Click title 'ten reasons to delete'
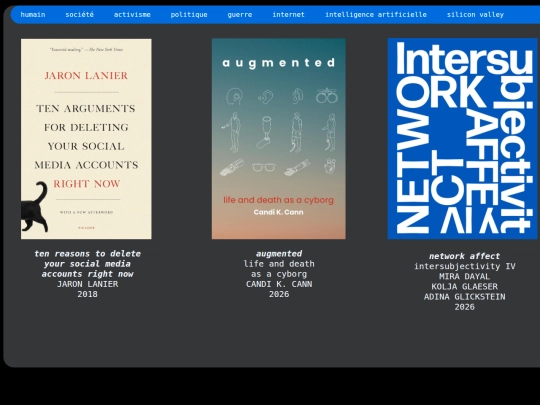This screenshot has width=540, height=405. [x=87, y=264]
